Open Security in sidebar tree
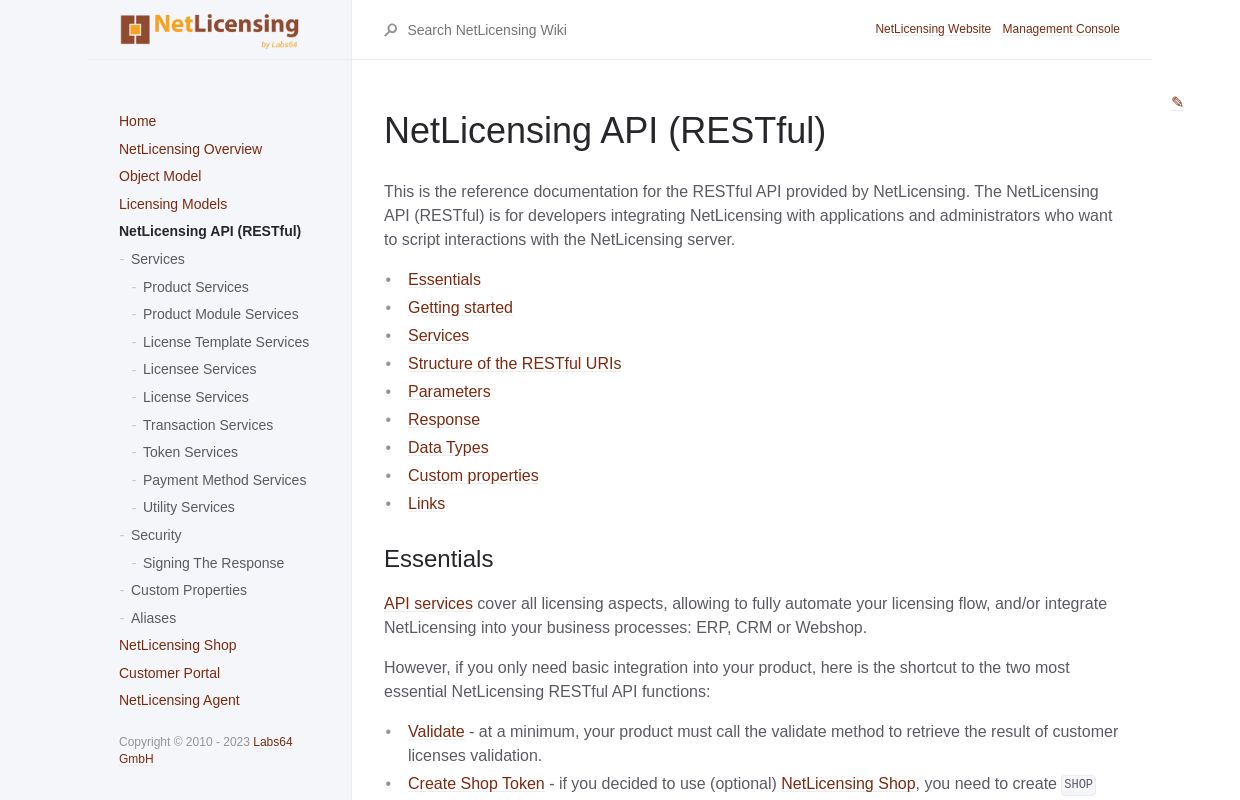The width and height of the screenshot is (1240, 800). click(x=156, y=535)
